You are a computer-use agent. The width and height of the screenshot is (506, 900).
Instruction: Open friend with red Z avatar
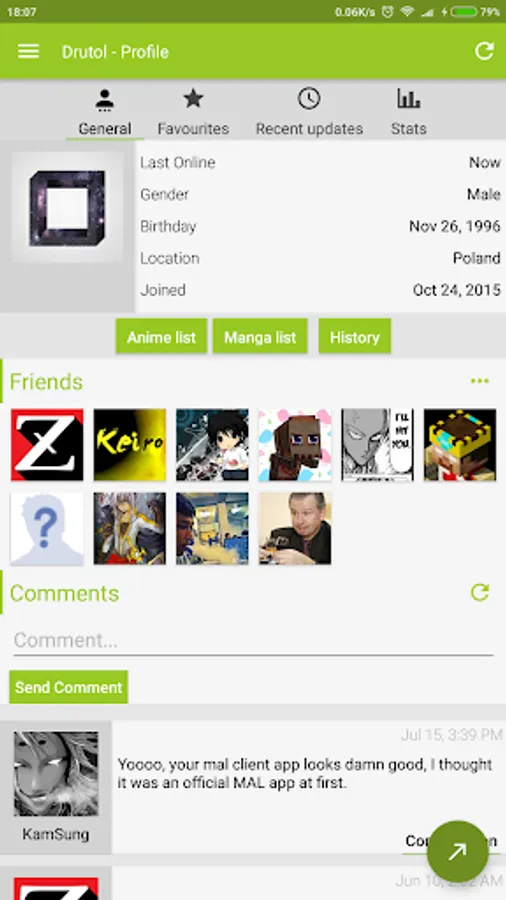click(47, 445)
